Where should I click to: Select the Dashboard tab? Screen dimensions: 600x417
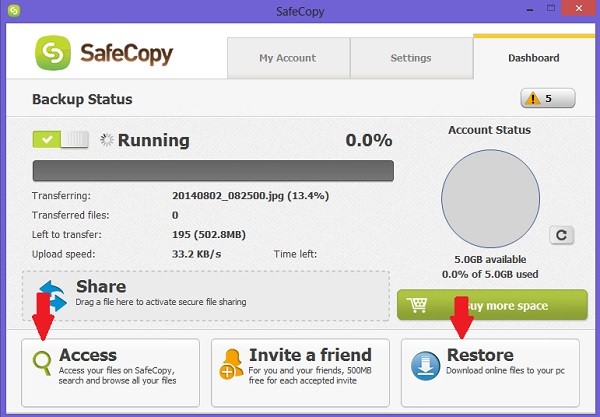click(534, 58)
